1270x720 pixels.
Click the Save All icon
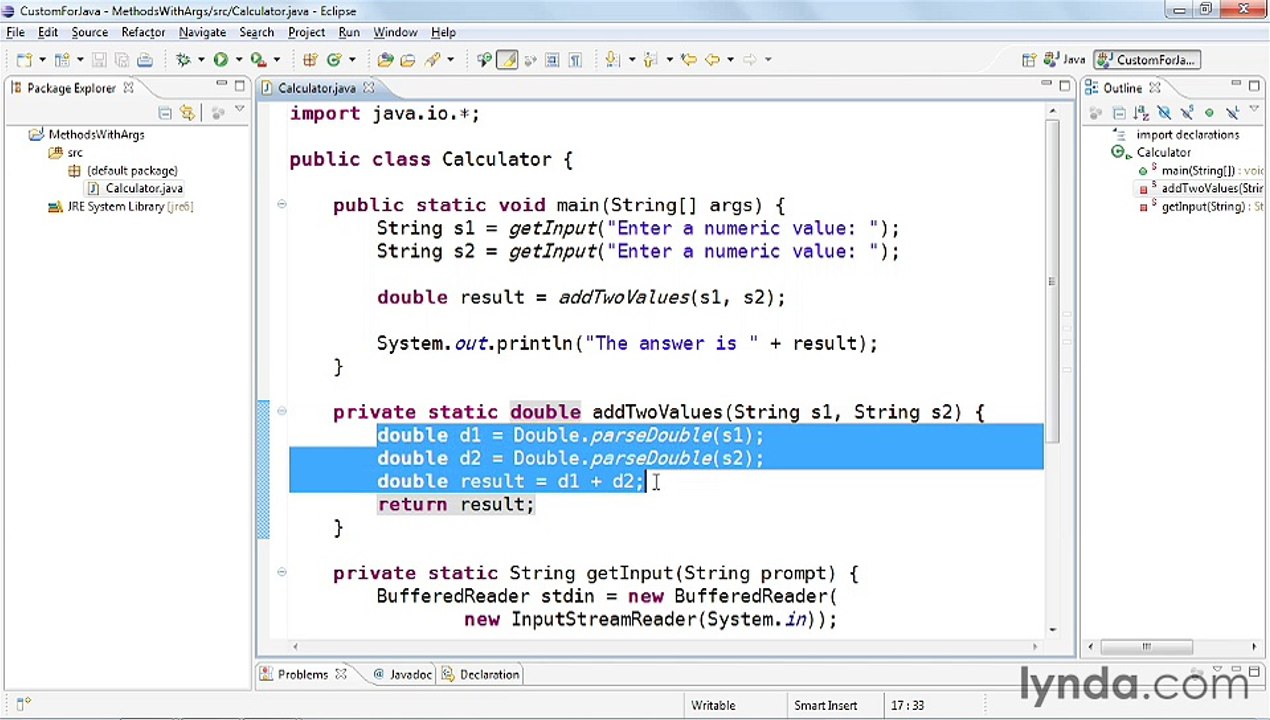point(123,60)
